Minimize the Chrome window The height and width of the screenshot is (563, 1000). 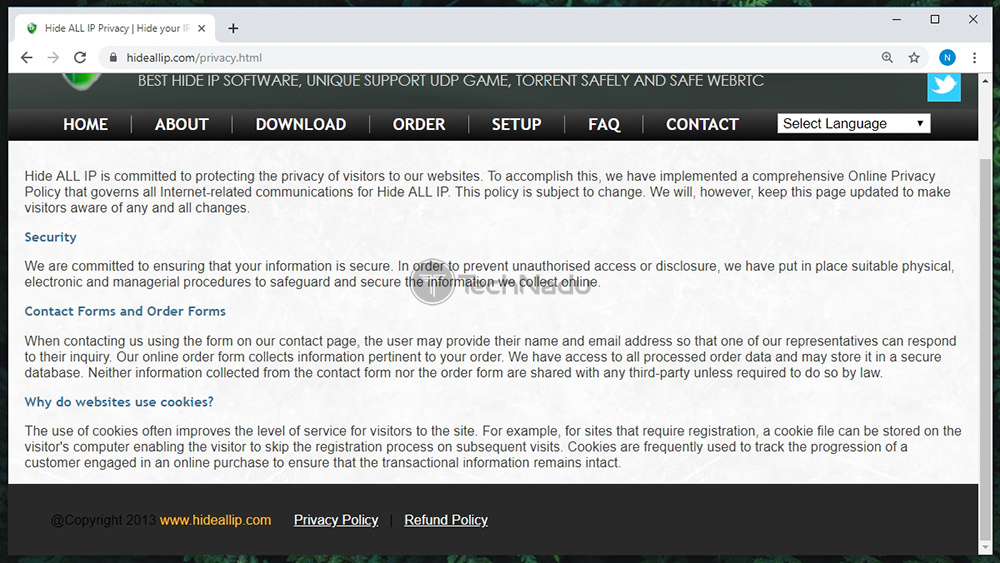click(897, 19)
